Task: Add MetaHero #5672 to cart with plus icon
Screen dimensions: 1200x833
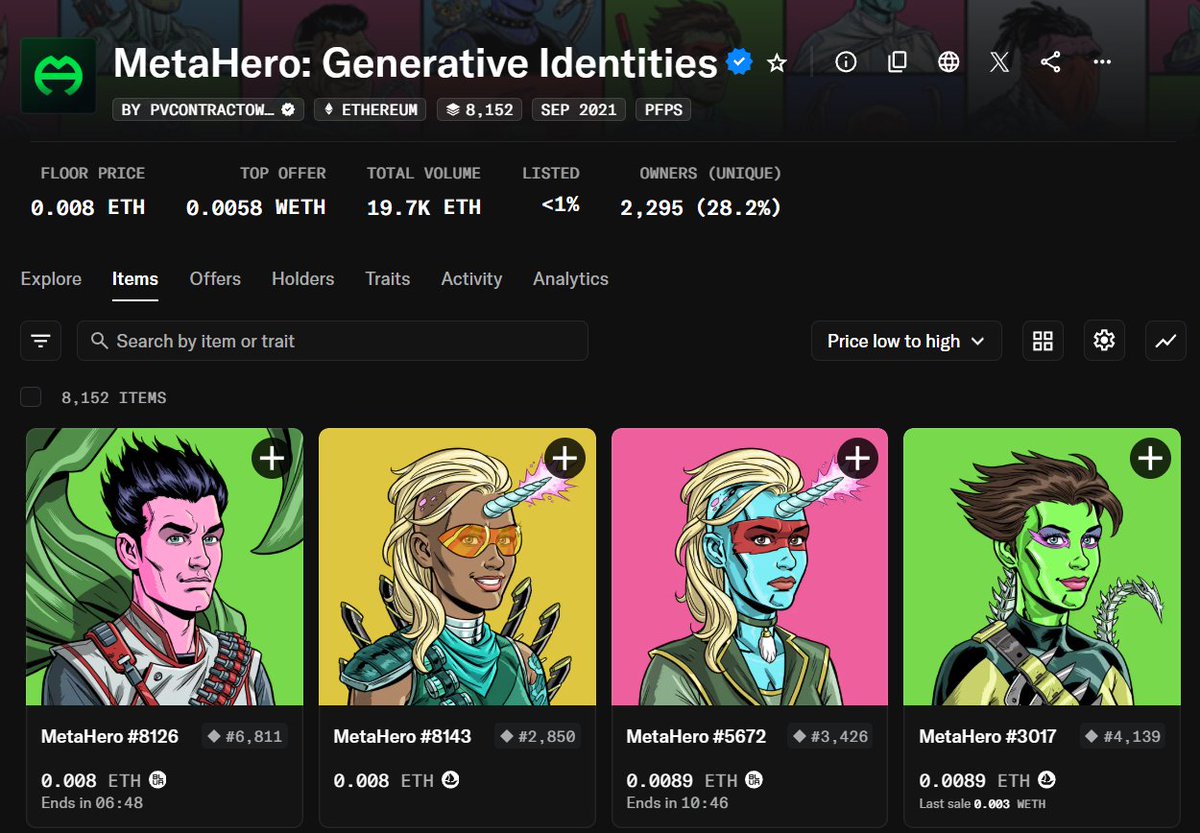Action: point(857,458)
